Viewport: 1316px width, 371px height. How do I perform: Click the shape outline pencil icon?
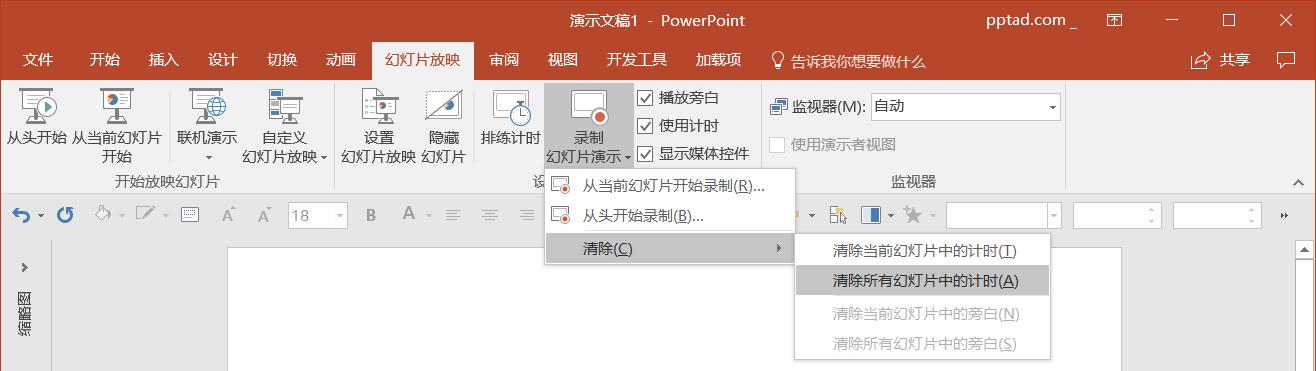(145, 214)
